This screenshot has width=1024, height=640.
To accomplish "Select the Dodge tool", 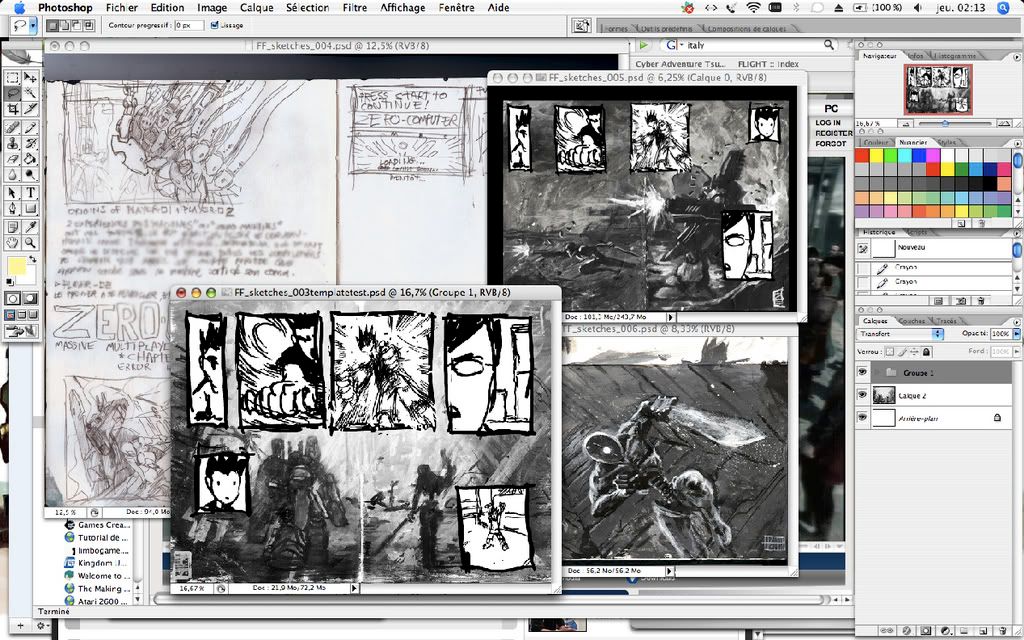I will (x=30, y=174).
